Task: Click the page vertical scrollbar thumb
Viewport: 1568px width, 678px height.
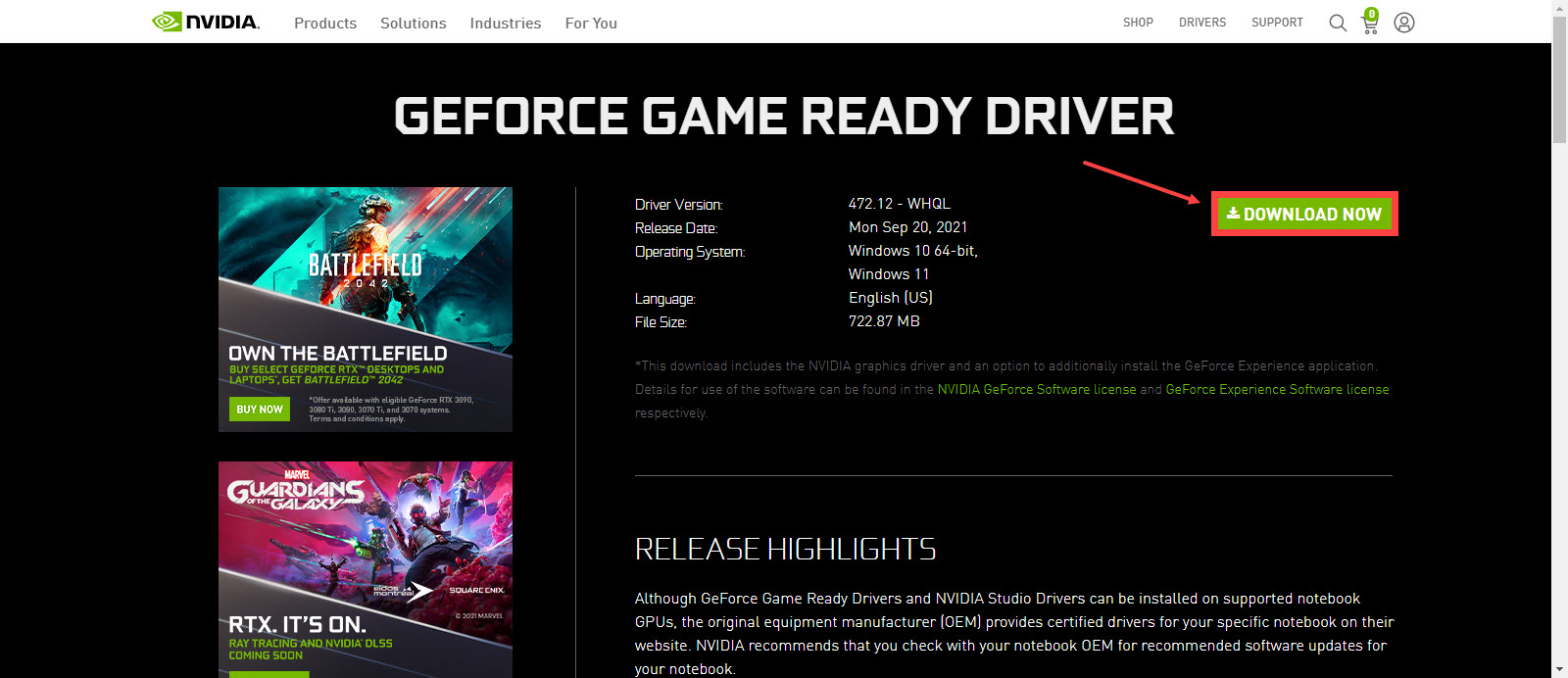Action: [1559, 80]
